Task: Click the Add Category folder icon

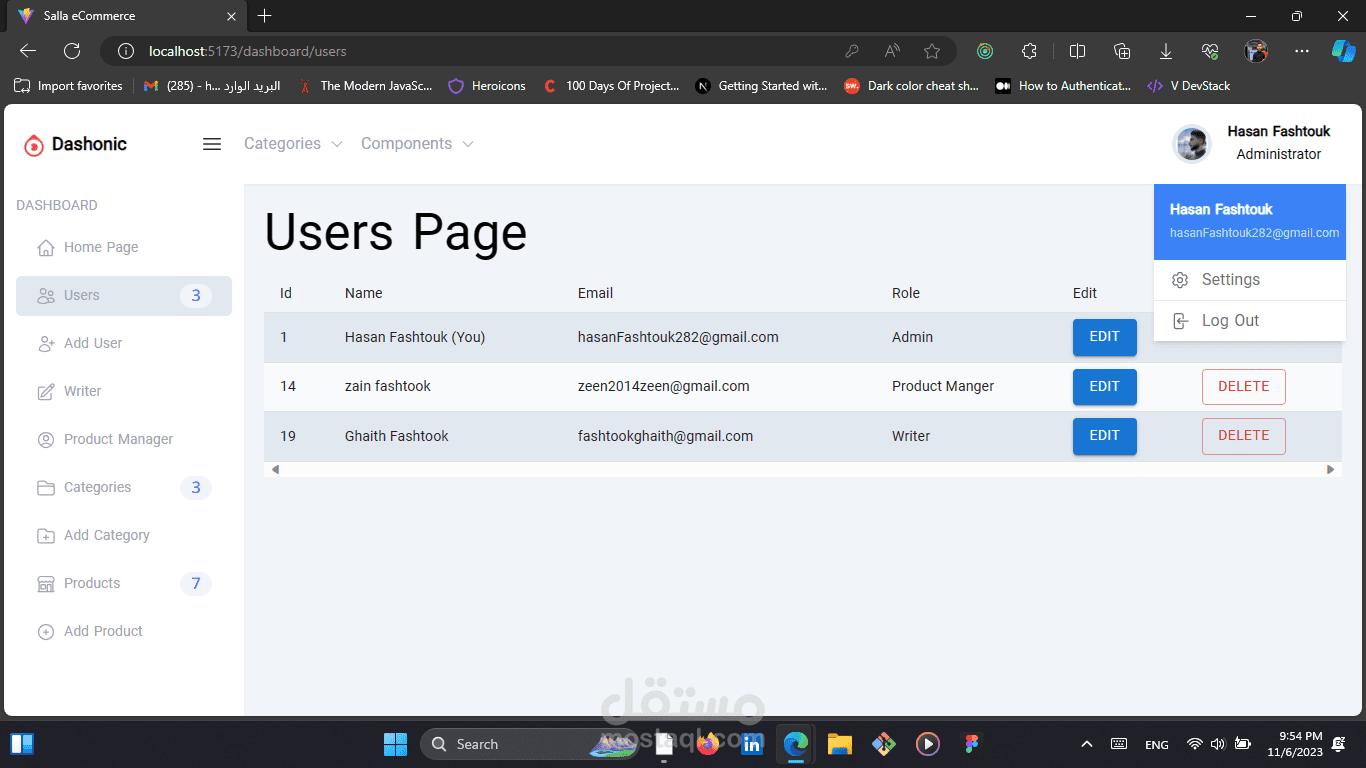Action: (46, 536)
